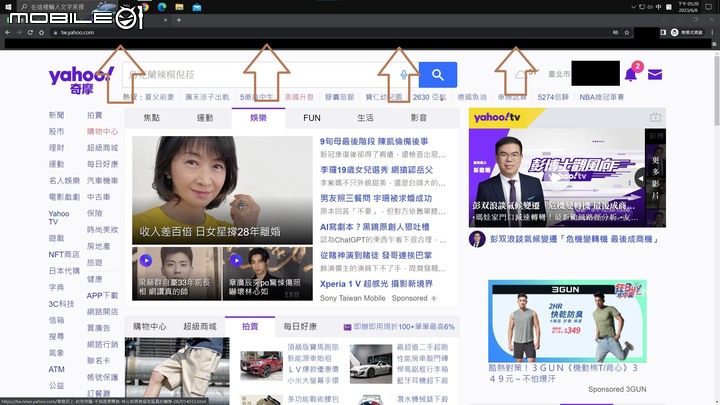Select the 運動 tab

[x=205, y=118]
